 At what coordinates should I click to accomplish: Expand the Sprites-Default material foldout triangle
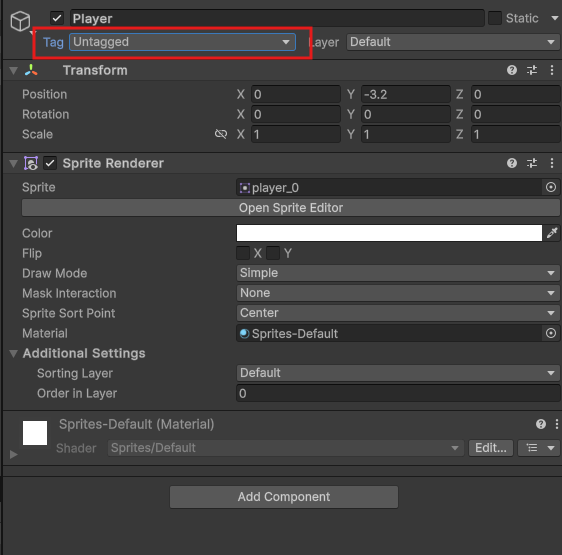(14, 455)
